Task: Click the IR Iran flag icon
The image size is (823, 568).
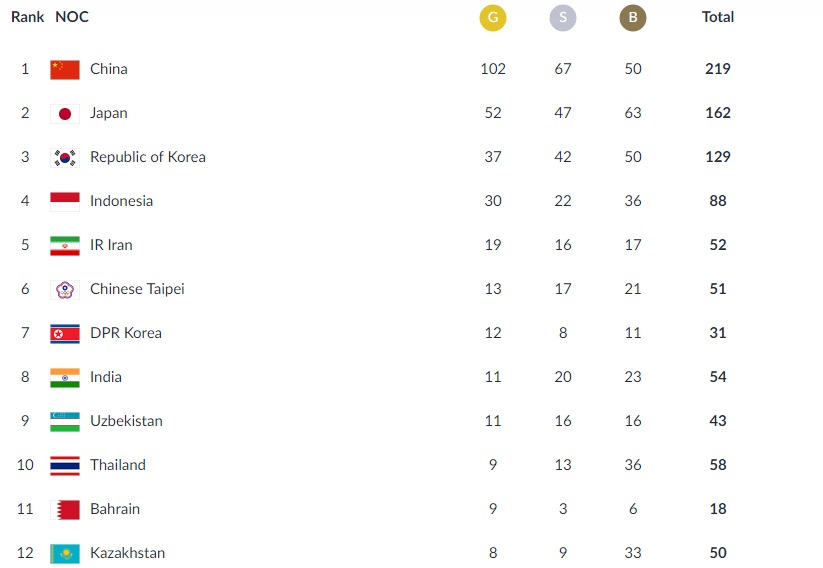Action: 65,245
